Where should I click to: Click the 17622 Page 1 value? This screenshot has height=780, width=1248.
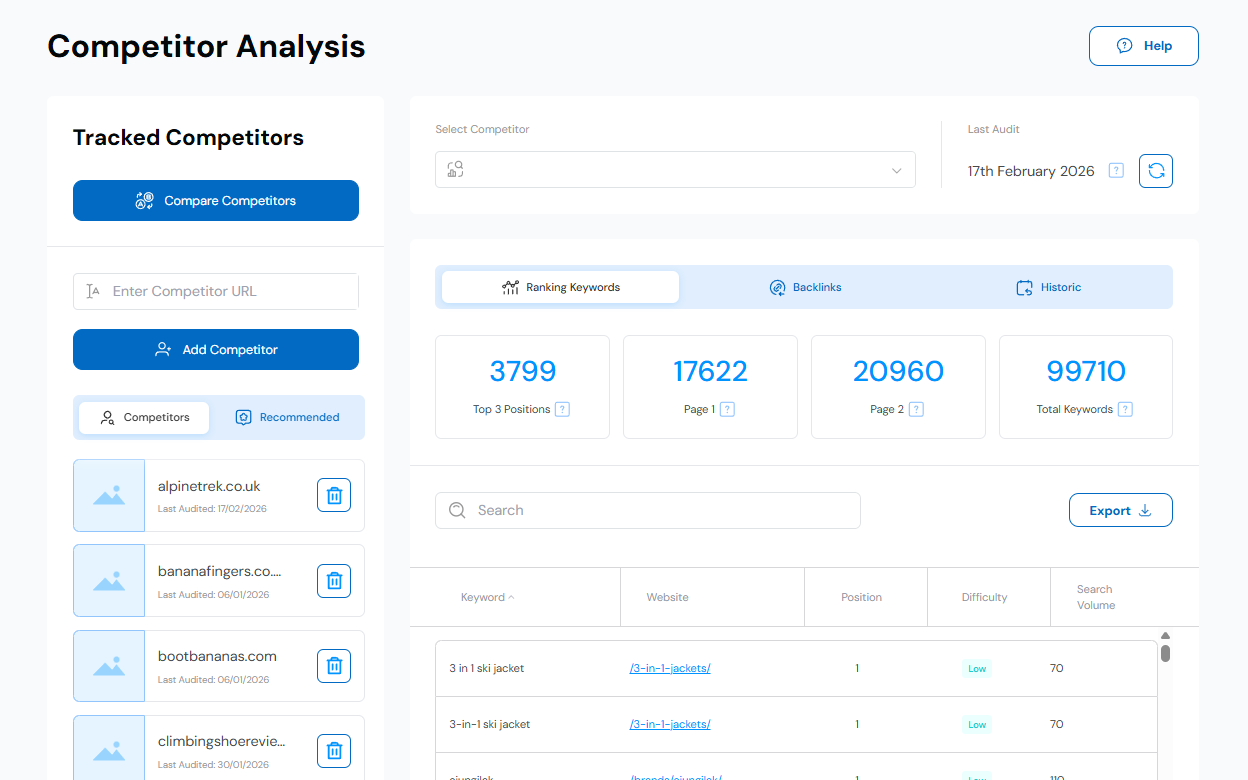(x=710, y=371)
